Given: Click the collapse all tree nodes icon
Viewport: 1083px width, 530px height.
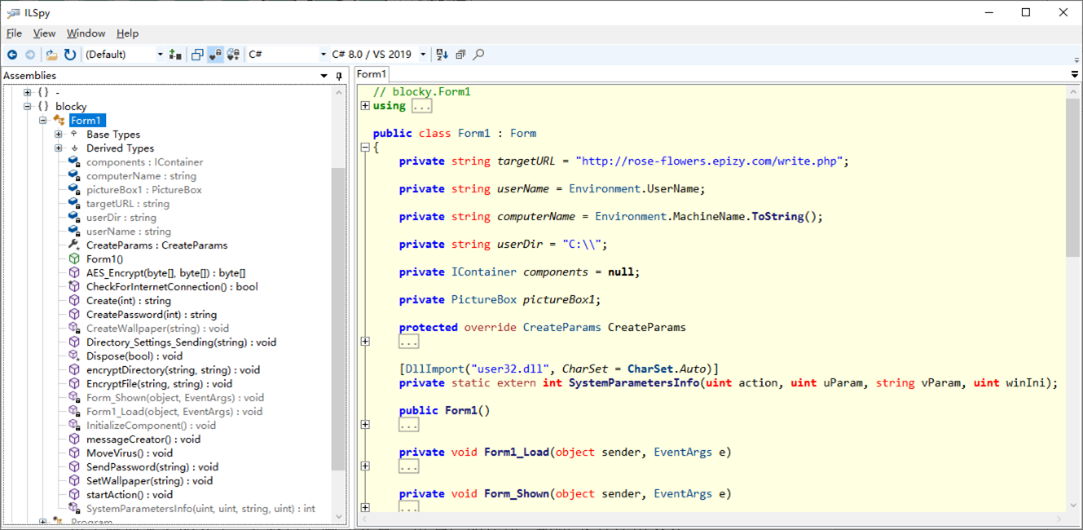Looking at the screenshot, I should click(461, 54).
